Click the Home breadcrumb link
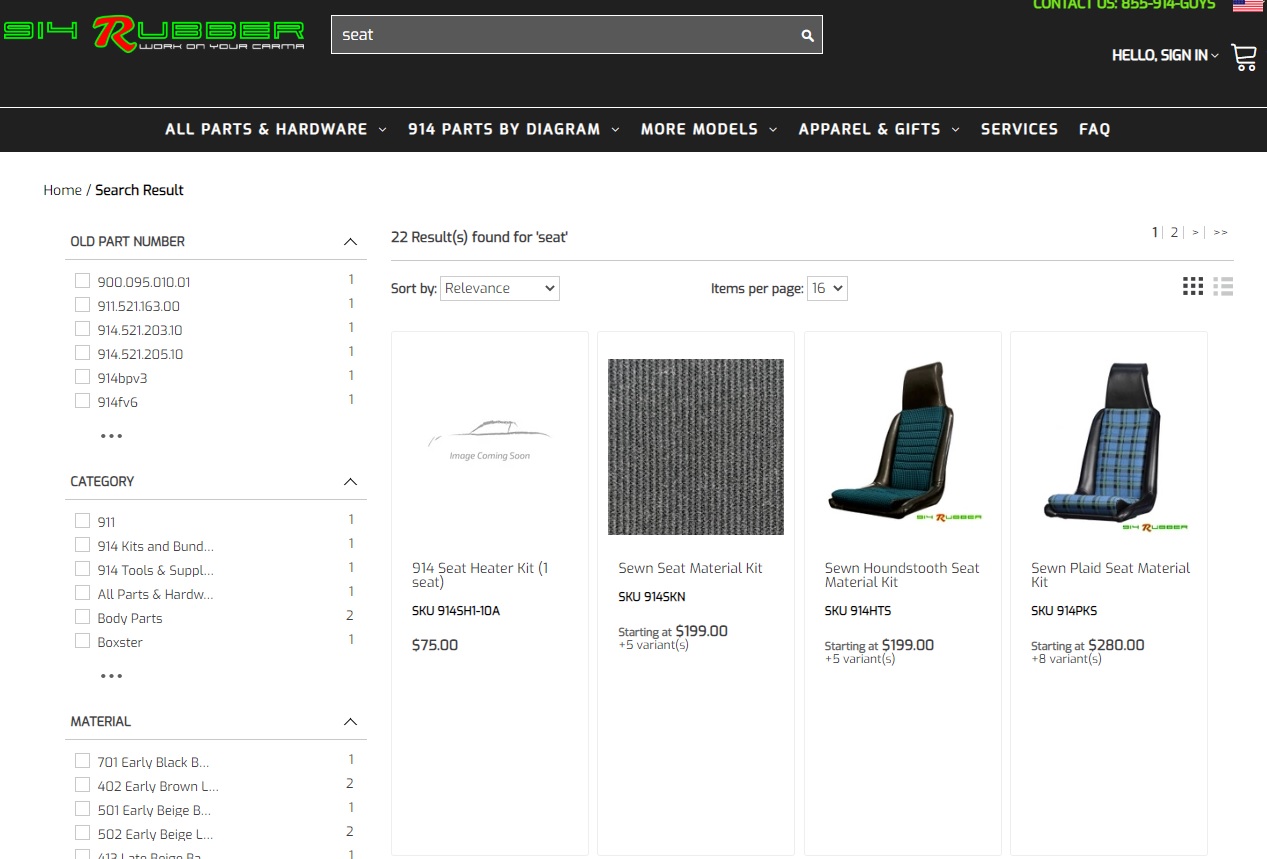1267x859 pixels. tap(62, 190)
